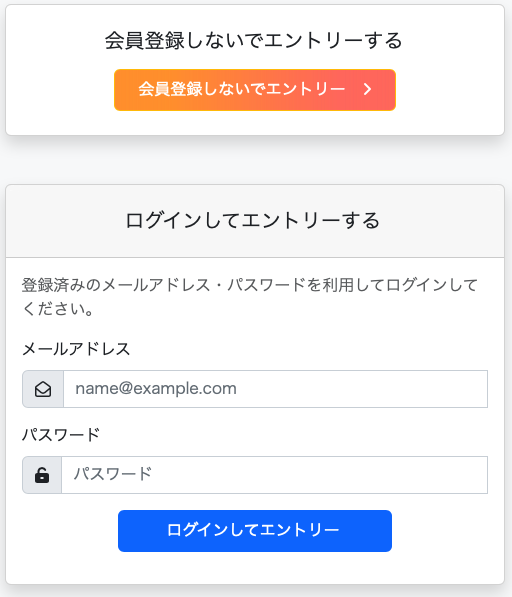This screenshot has height=597, width=512.
Task: Click empty space right of password placeholder
Action: coord(320,475)
